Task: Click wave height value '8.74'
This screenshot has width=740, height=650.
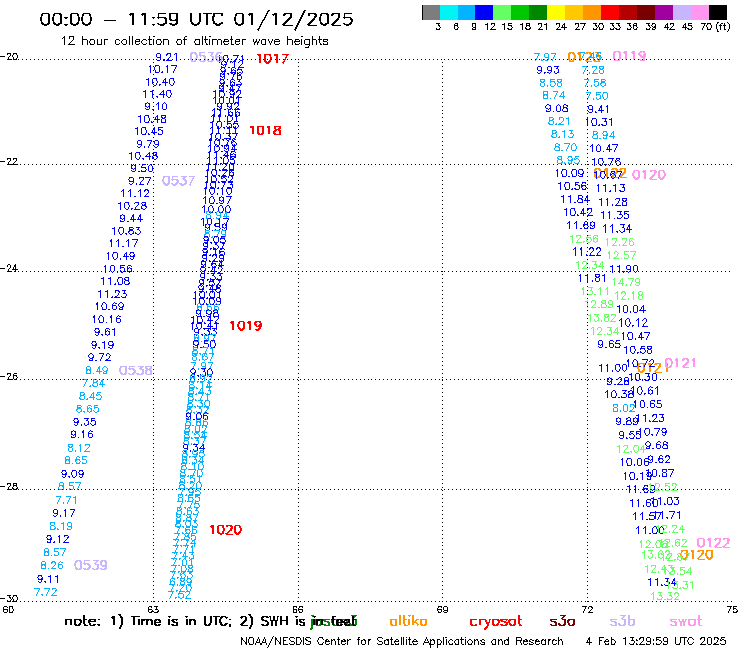Action: [554, 95]
